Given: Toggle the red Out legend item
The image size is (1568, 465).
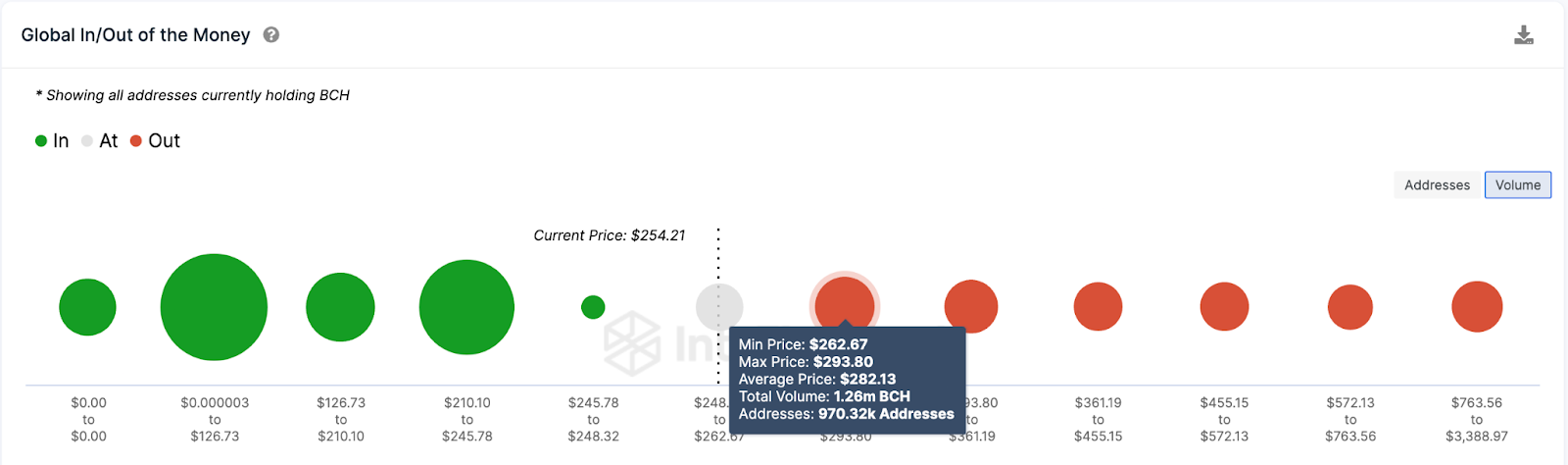Looking at the screenshot, I should click(156, 140).
